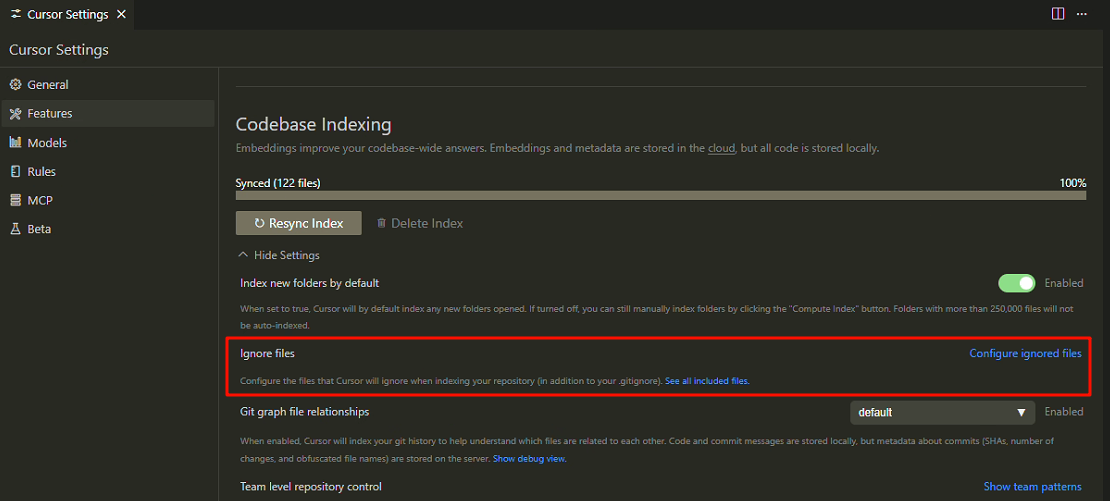Open the Git graph default dropdown

(x=942, y=413)
